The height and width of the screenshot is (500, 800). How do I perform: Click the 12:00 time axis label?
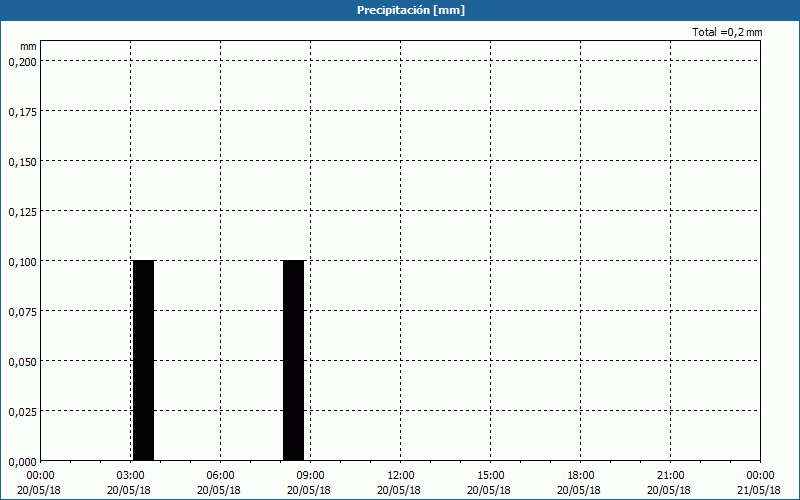[401, 476]
